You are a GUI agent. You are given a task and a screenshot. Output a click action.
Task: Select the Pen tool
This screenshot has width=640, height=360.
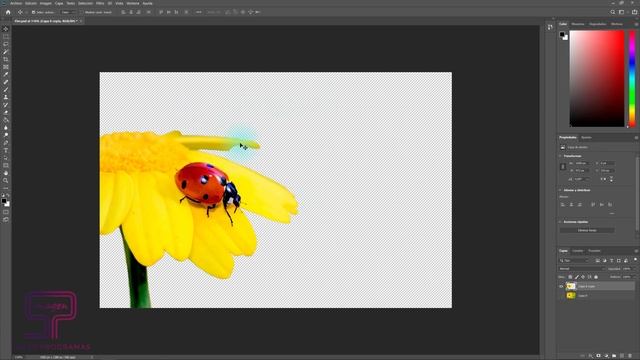tap(6, 143)
